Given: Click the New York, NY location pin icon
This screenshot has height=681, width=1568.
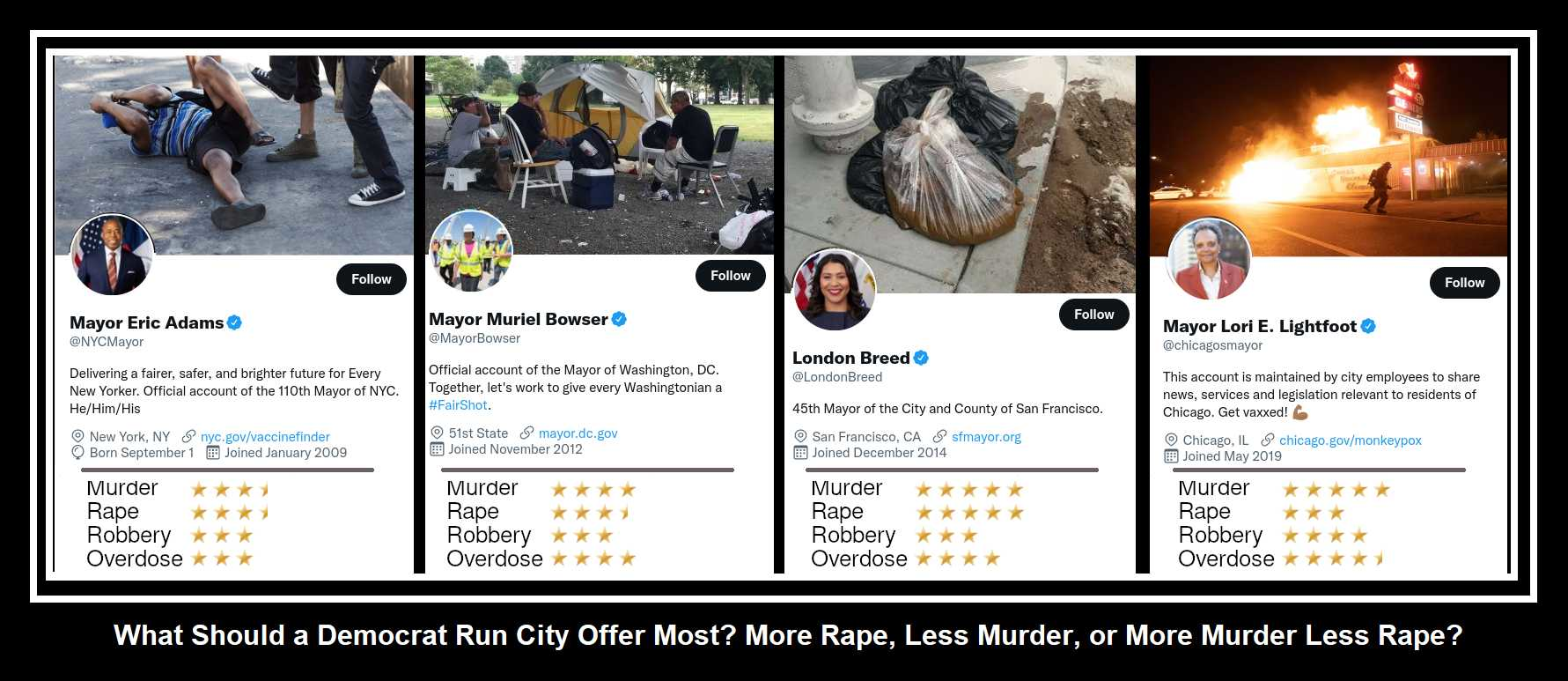Looking at the screenshot, I should click(77, 437).
